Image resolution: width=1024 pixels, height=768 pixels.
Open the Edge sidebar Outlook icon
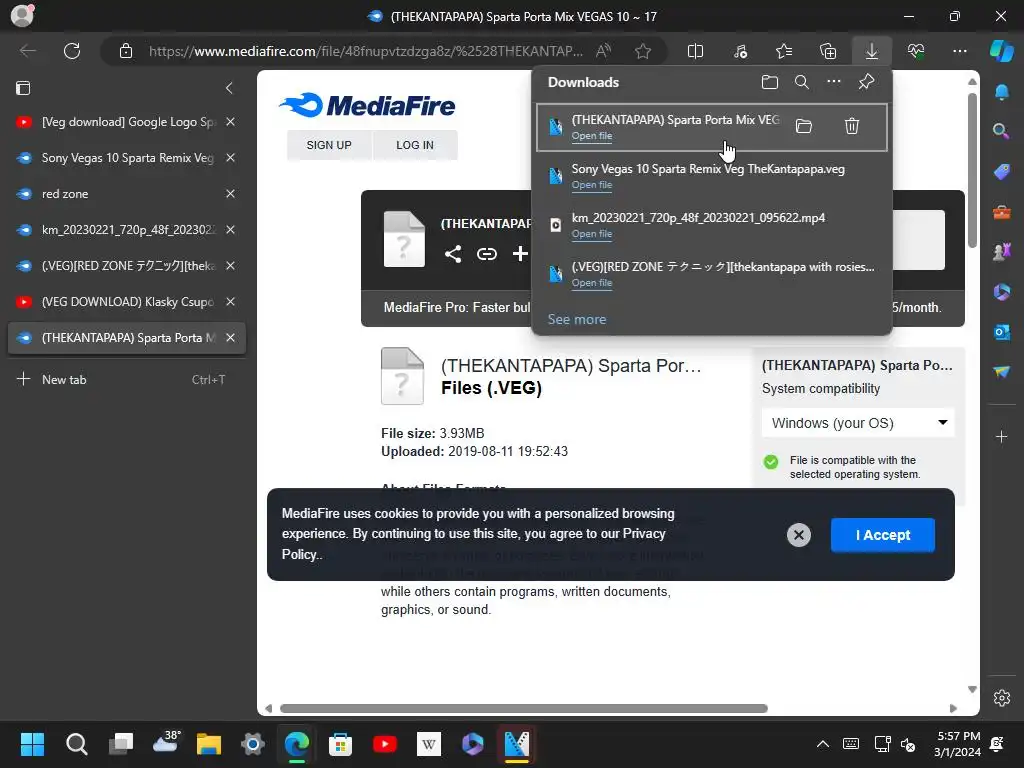1002,332
